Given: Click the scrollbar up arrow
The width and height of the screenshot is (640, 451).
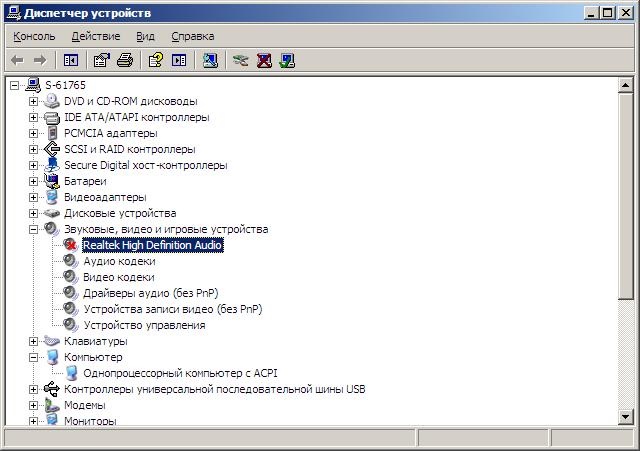Looking at the screenshot, I should point(625,85).
